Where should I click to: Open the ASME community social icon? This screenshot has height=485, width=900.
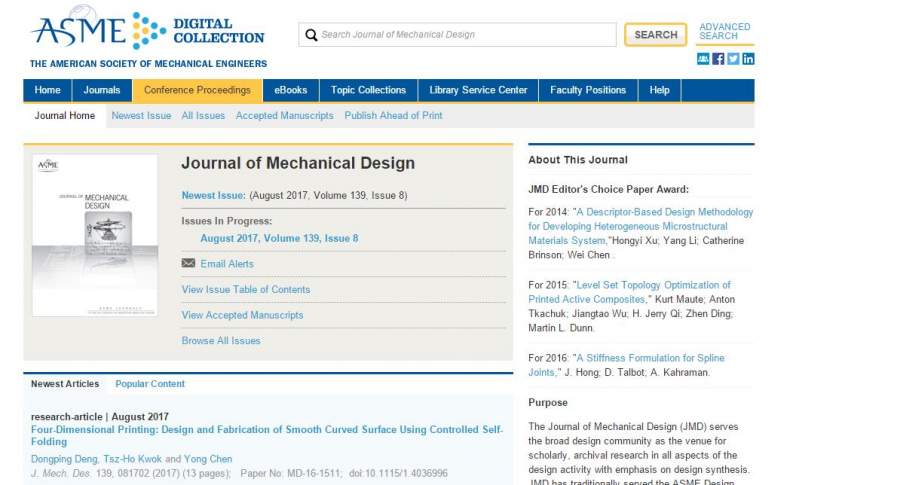[x=703, y=59]
